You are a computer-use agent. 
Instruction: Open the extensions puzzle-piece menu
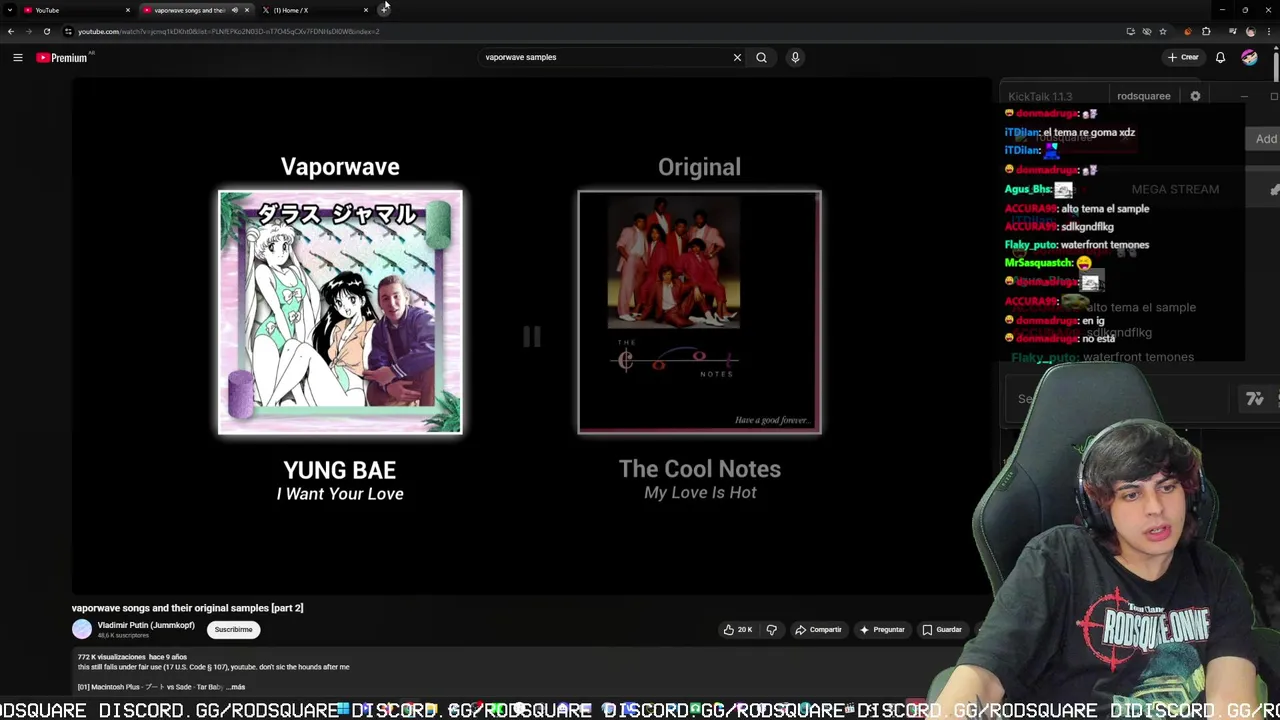coord(1206,31)
